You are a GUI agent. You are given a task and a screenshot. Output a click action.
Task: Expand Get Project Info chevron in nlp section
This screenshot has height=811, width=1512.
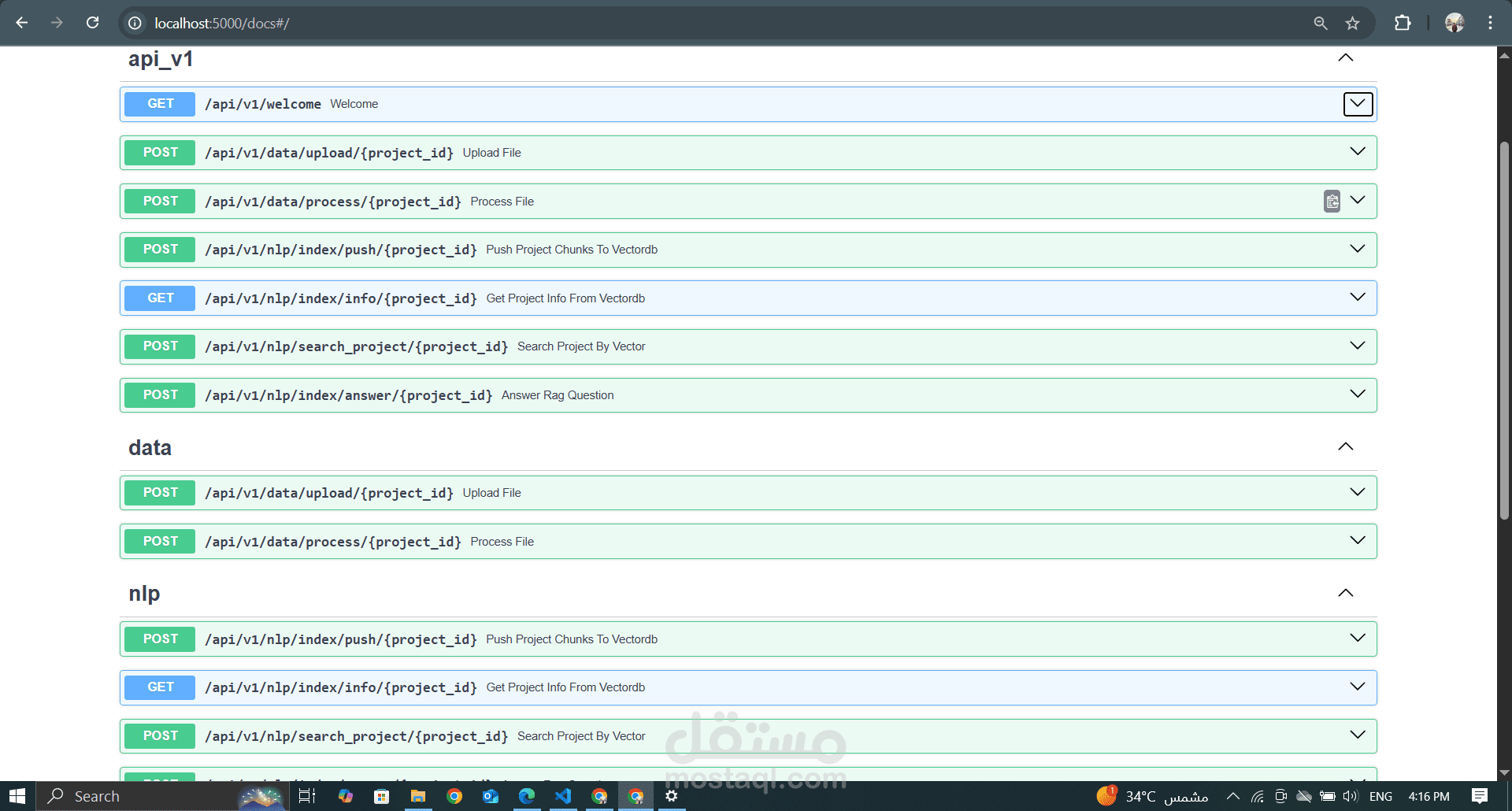pyautogui.click(x=1358, y=687)
